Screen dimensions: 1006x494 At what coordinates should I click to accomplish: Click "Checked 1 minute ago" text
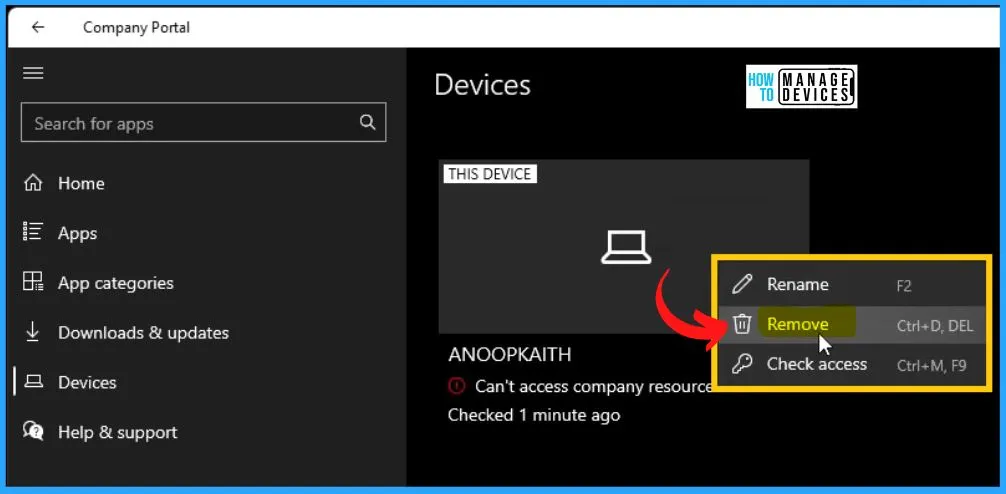click(x=534, y=415)
